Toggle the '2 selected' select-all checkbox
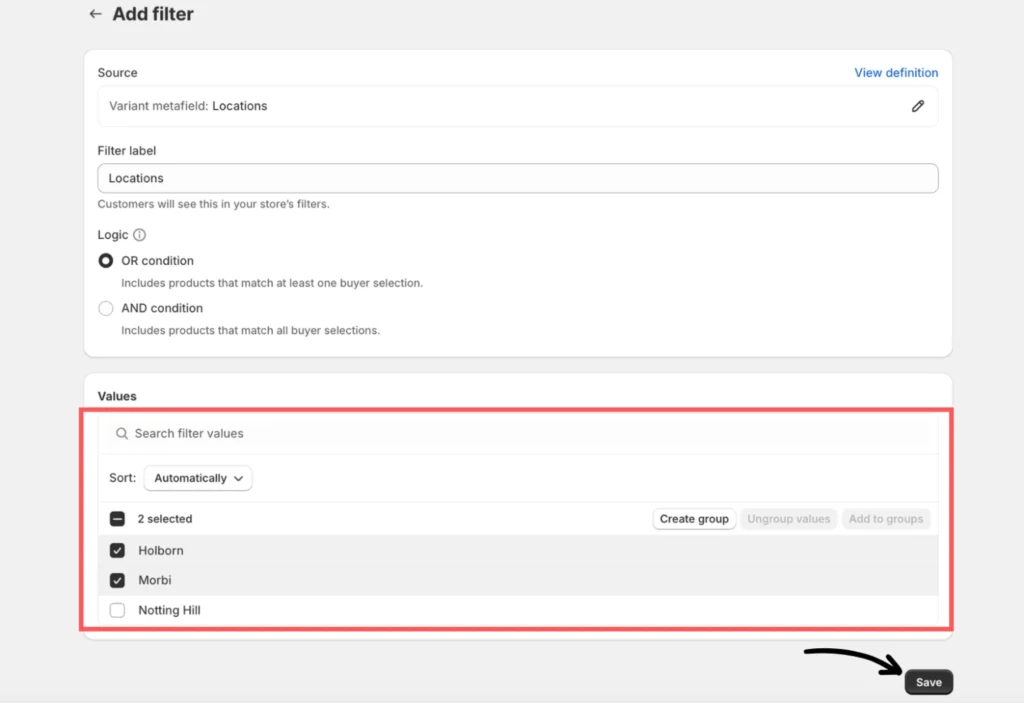Screen dimensions: 1024x703 coord(117,519)
